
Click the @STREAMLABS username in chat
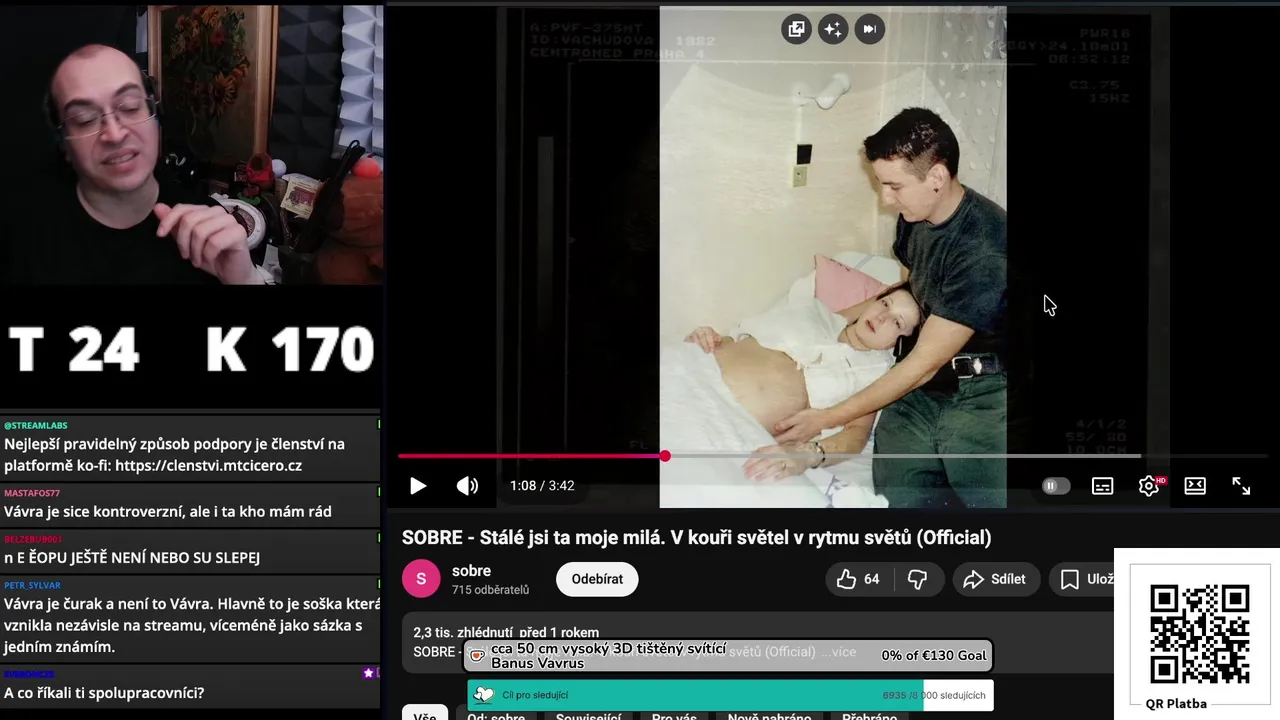pos(36,425)
